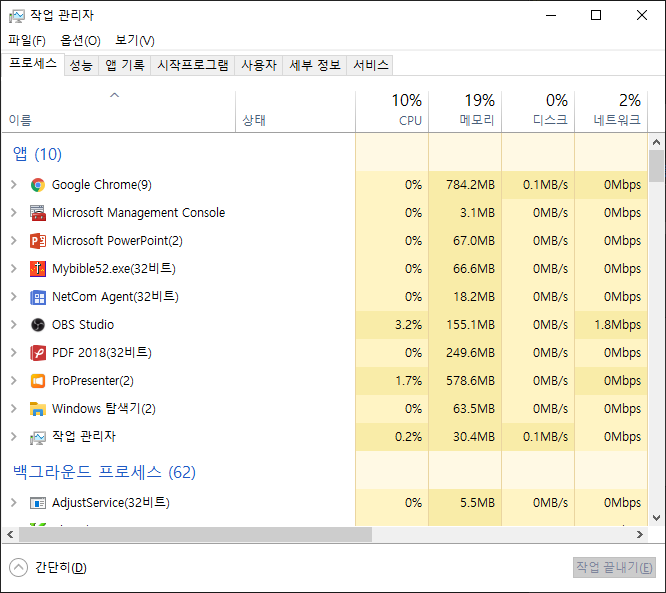The width and height of the screenshot is (666, 593).
Task: Sort by the 이름 column header
Action: pos(119,112)
